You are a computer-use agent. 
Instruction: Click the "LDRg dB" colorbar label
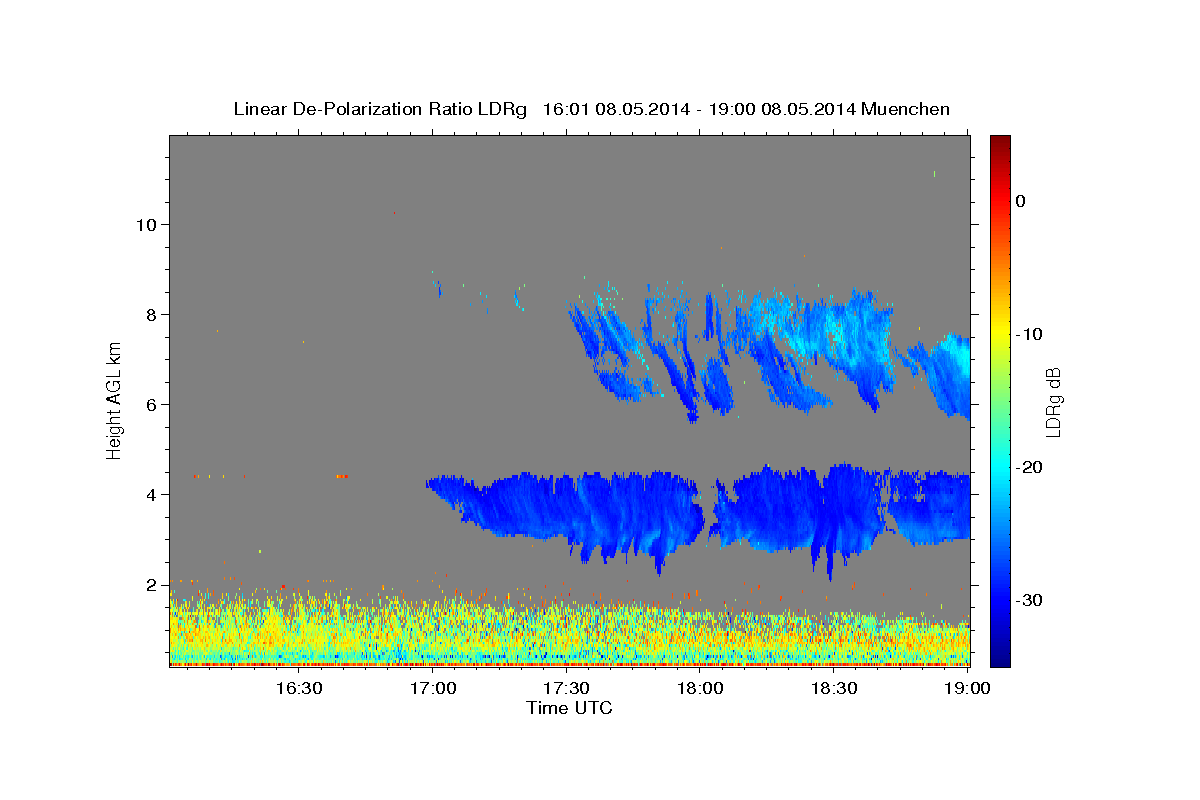coord(1053,402)
